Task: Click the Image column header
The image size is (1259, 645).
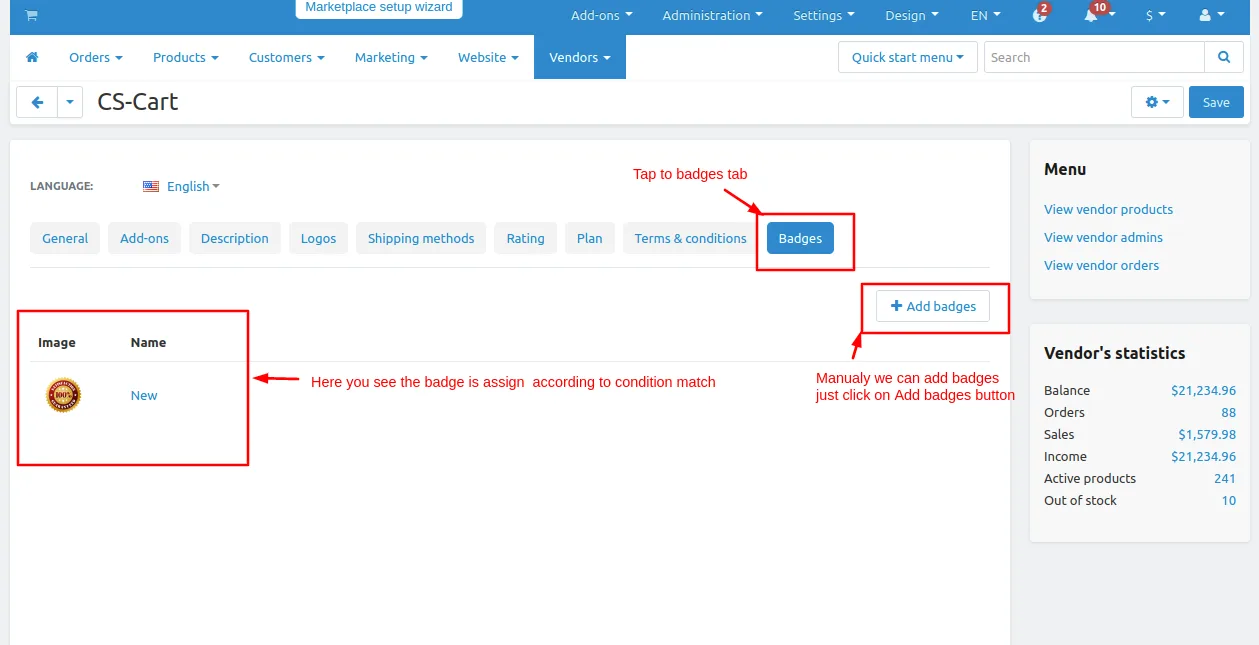Action: point(57,342)
